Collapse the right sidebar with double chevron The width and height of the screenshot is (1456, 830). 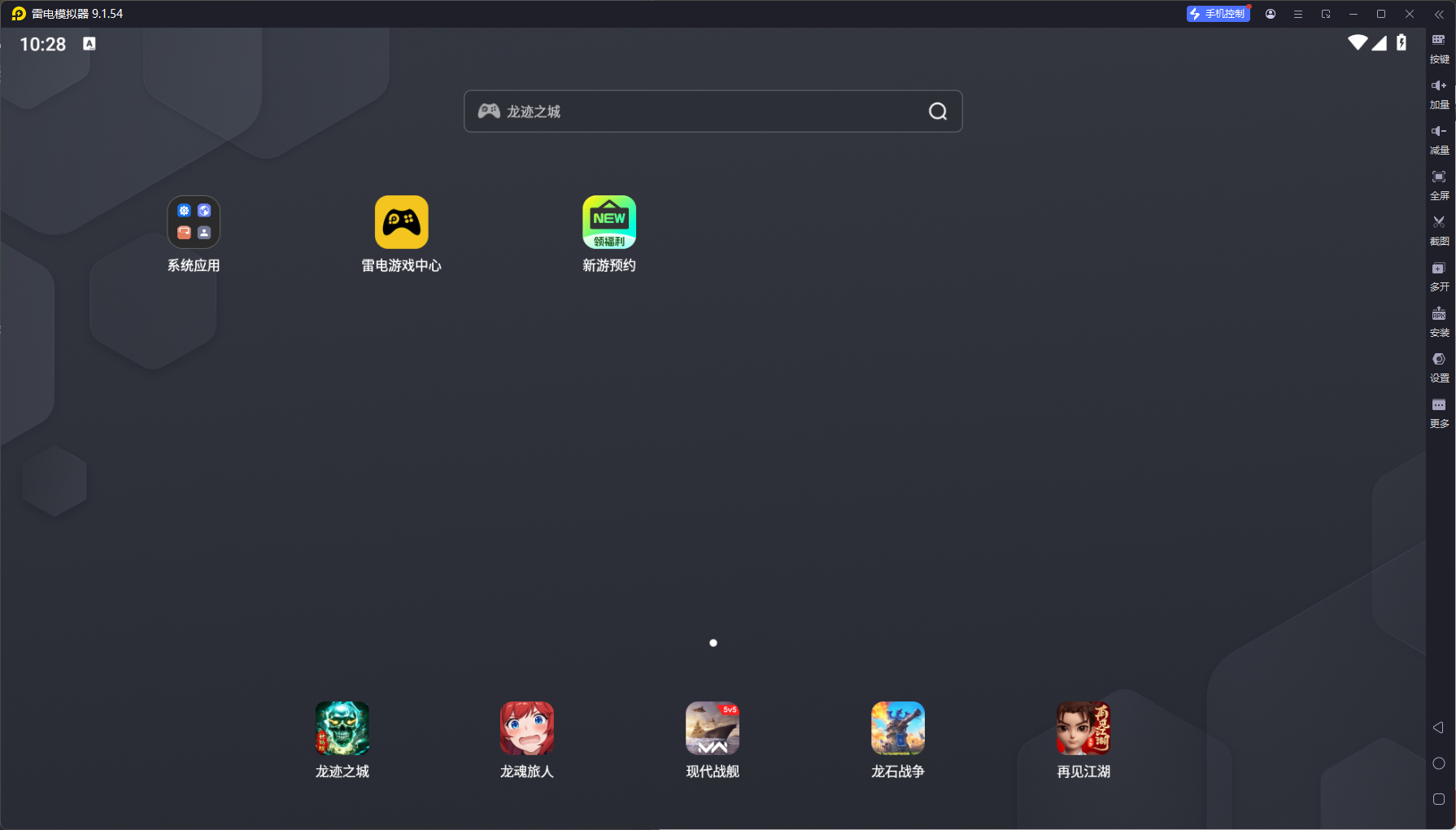[1439, 14]
